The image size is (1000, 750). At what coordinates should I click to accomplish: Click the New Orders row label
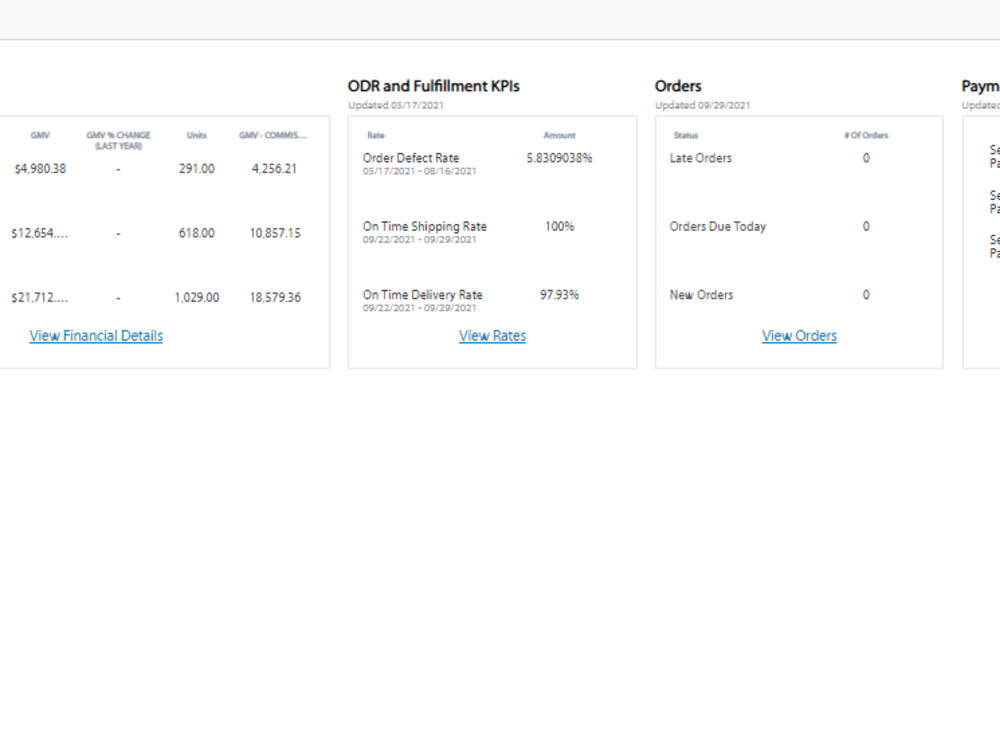(x=702, y=295)
